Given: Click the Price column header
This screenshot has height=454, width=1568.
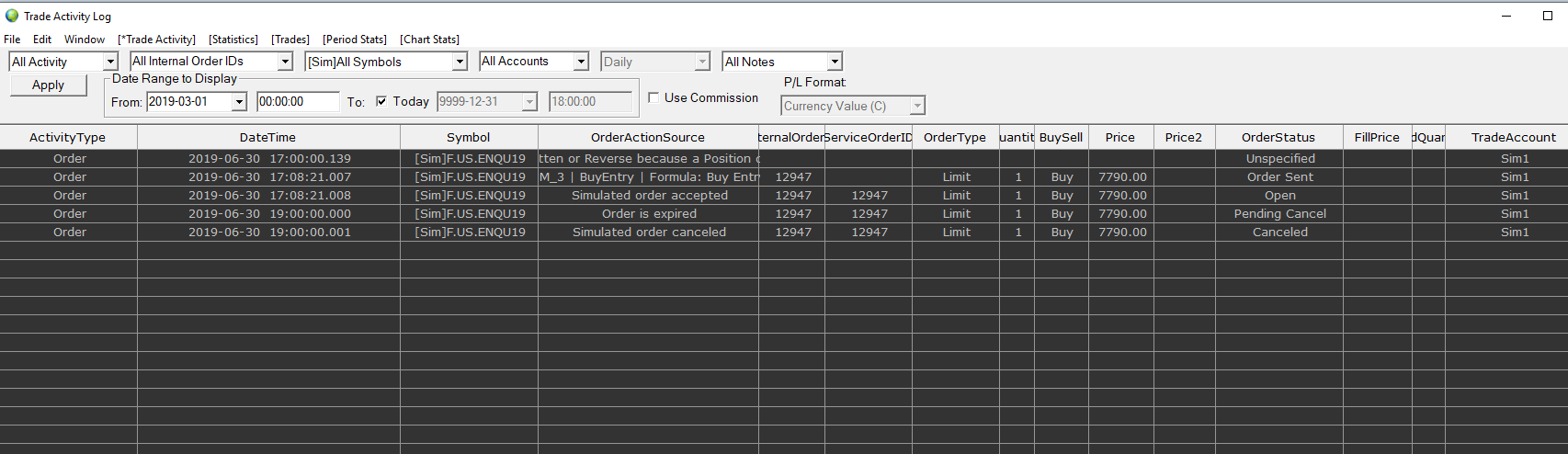Looking at the screenshot, I should coord(1120,137).
